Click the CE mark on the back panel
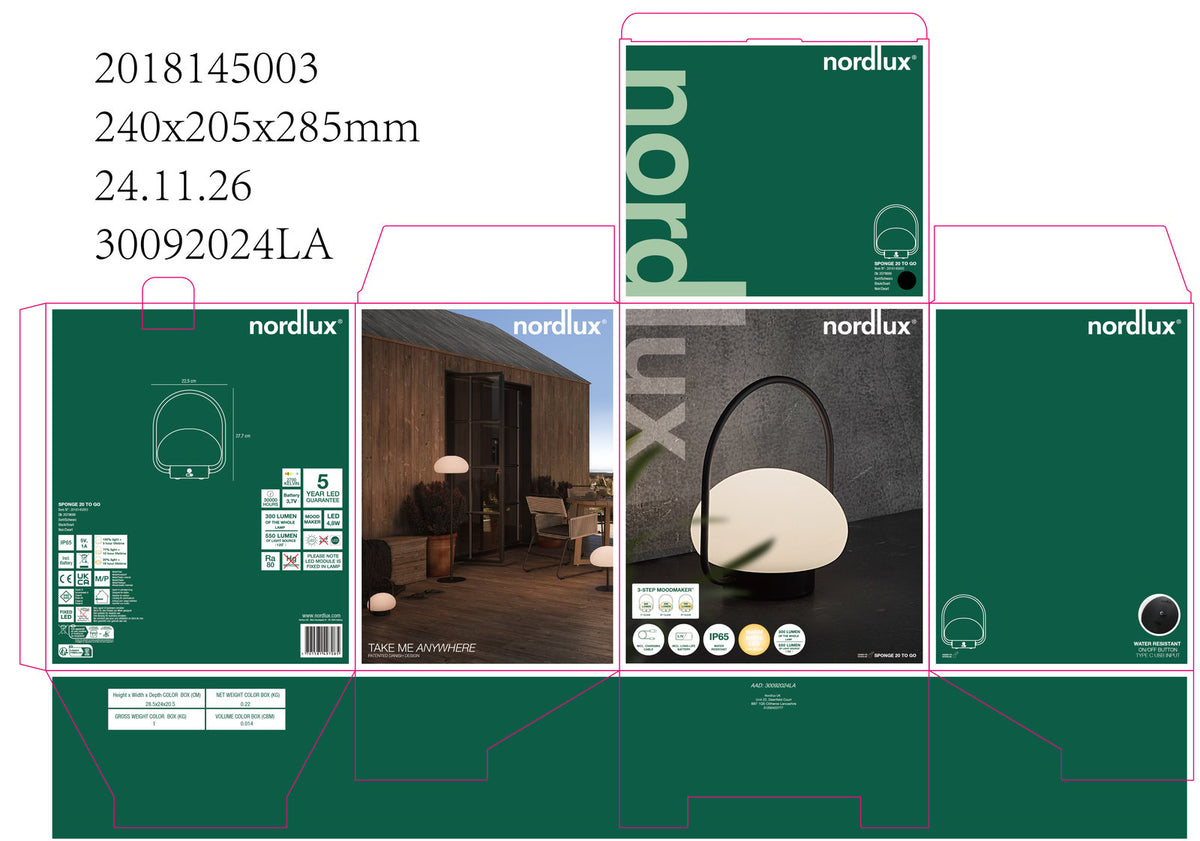The width and height of the screenshot is (1200, 841). point(64,578)
